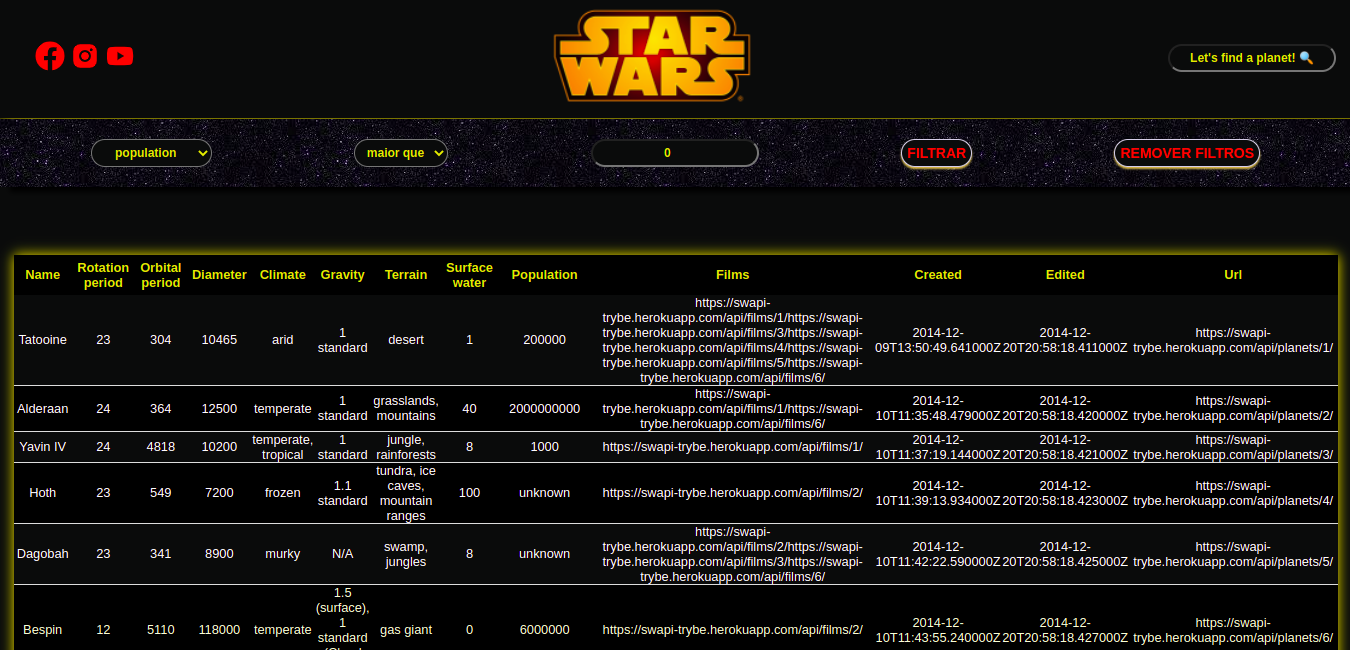Select the Alderaan name cell
This screenshot has height=650, width=1350.
point(43,409)
